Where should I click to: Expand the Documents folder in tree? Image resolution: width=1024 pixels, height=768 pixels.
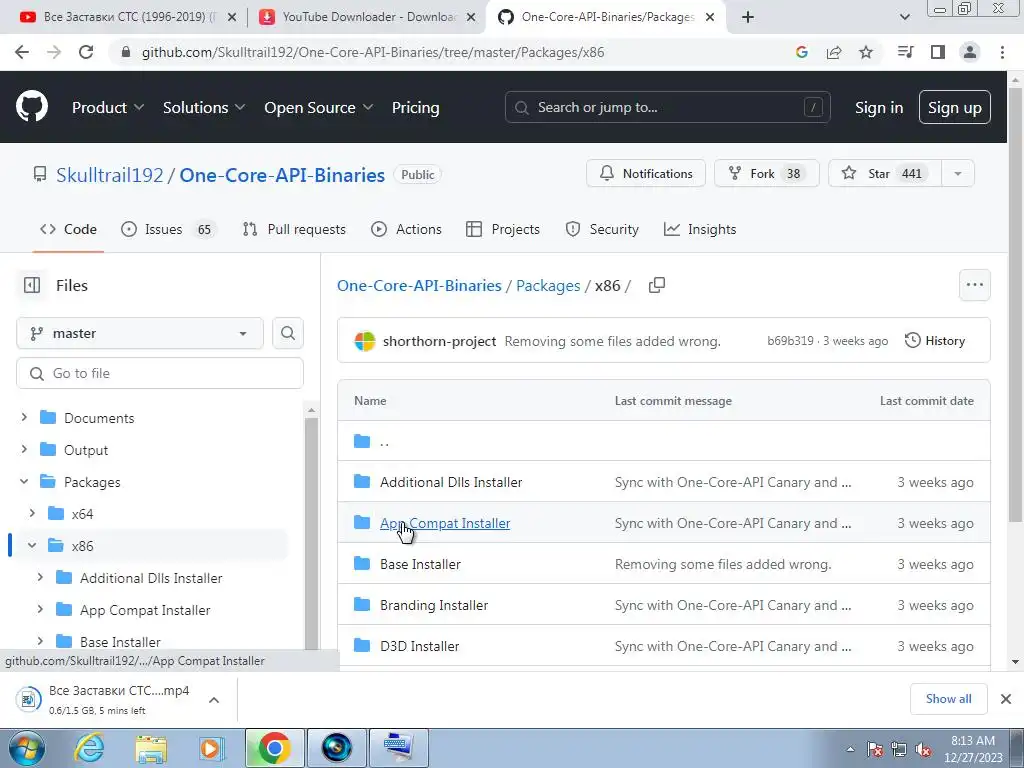click(24, 417)
